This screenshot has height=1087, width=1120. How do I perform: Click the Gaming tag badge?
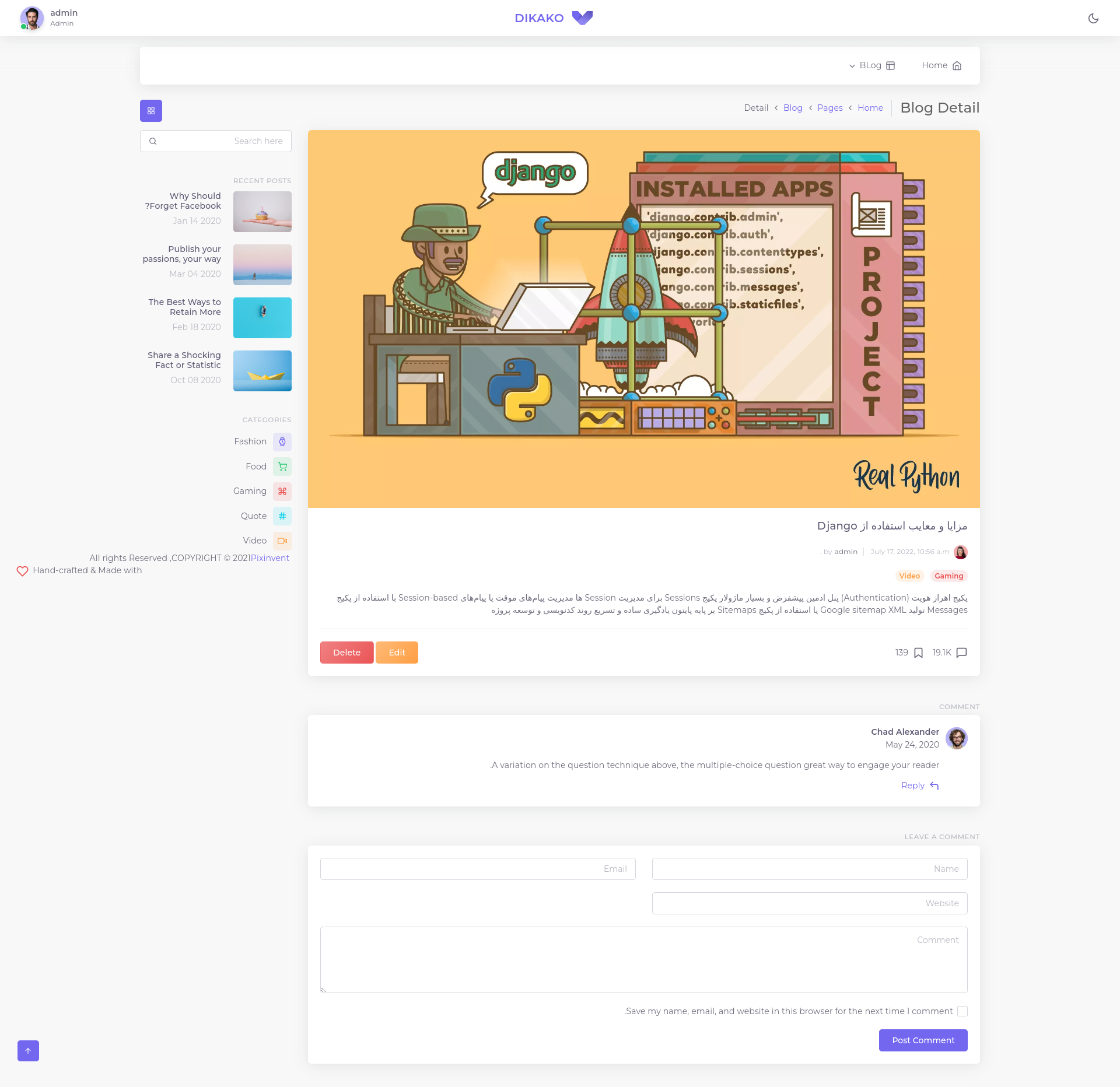coord(949,576)
